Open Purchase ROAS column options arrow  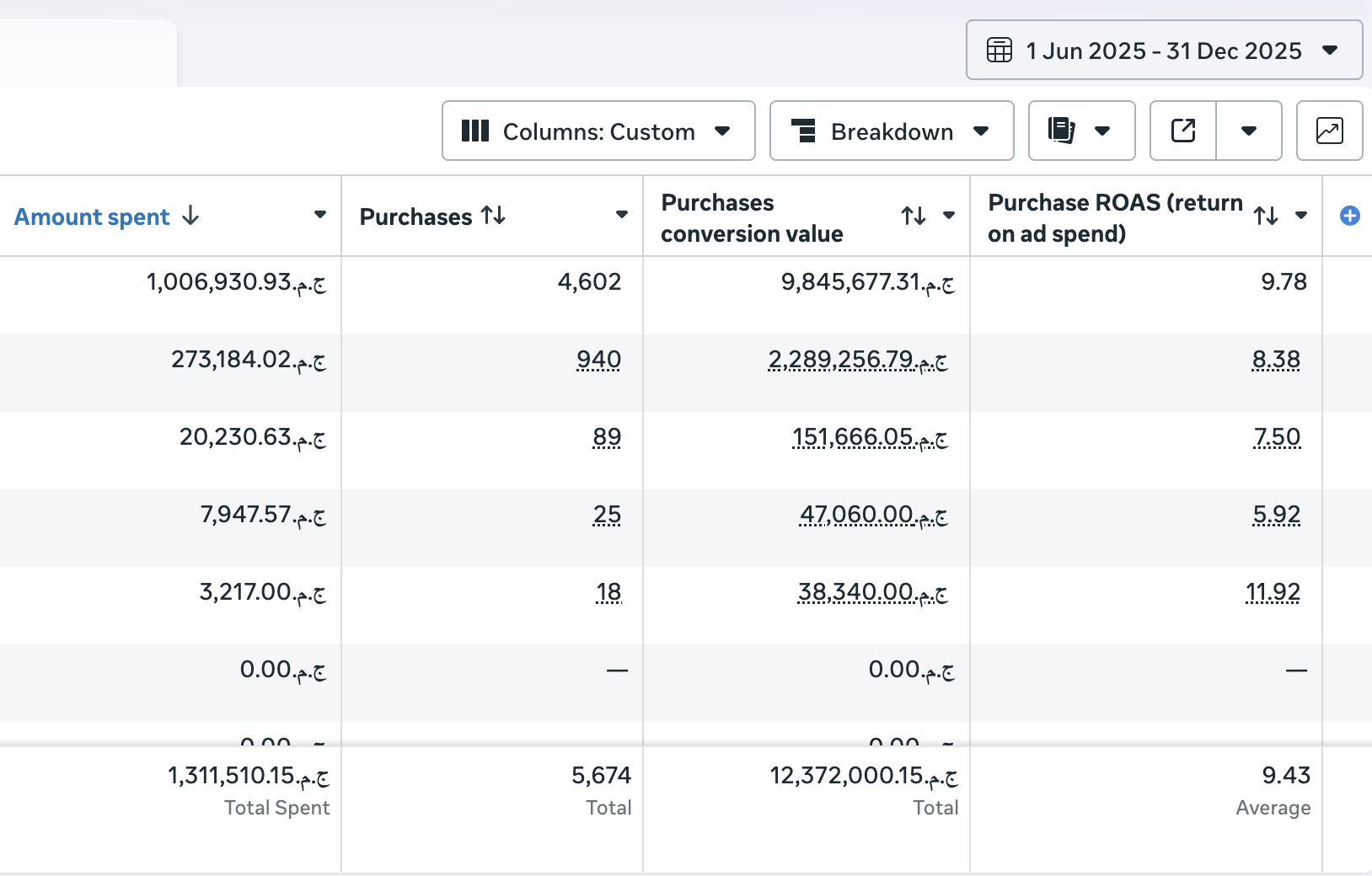point(1301,216)
